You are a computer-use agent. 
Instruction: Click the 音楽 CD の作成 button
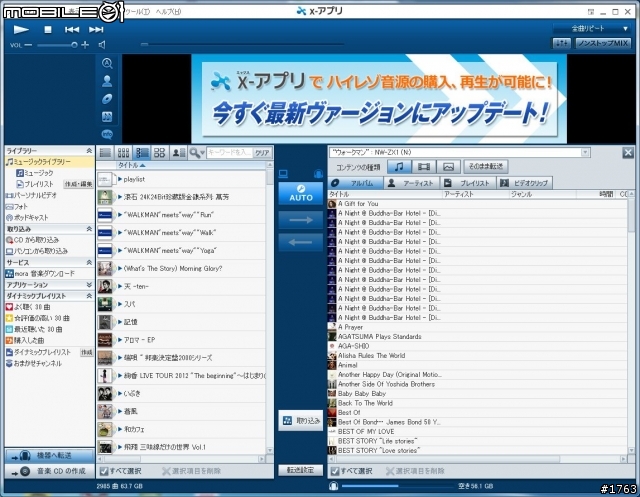[x=49, y=471]
